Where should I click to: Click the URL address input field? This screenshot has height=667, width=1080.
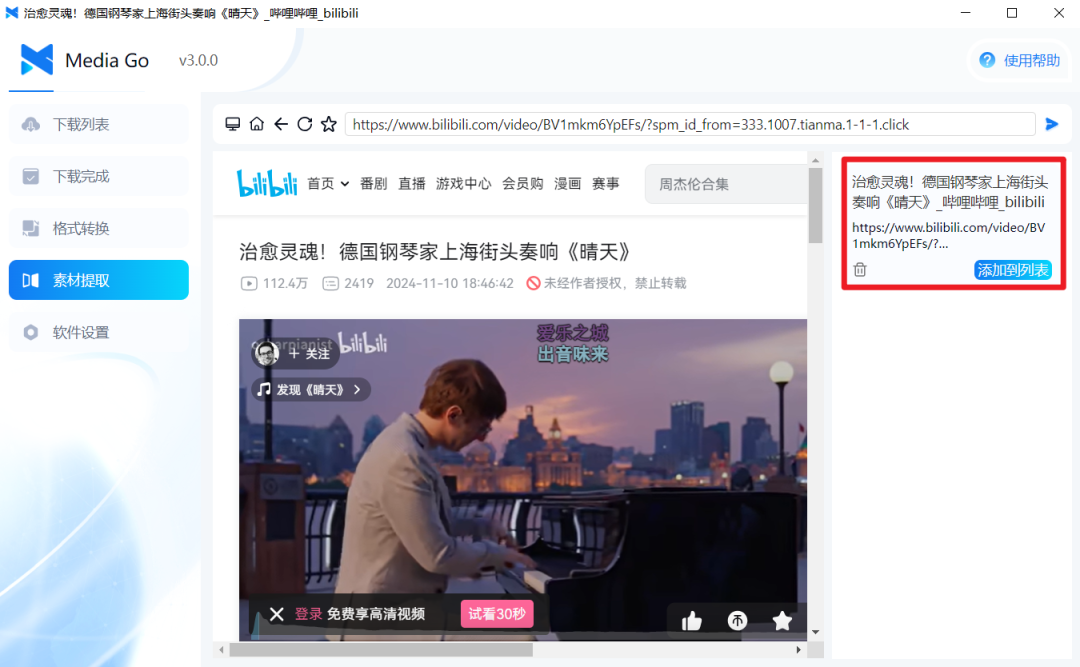click(690, 124)
